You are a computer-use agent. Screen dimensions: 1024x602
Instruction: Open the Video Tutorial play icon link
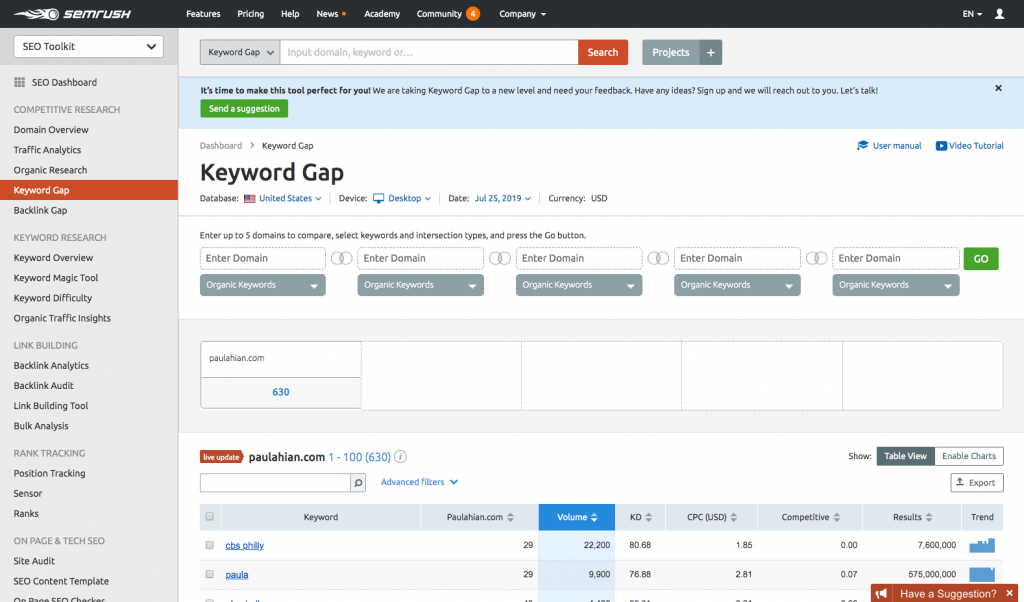tap(942, 146)
